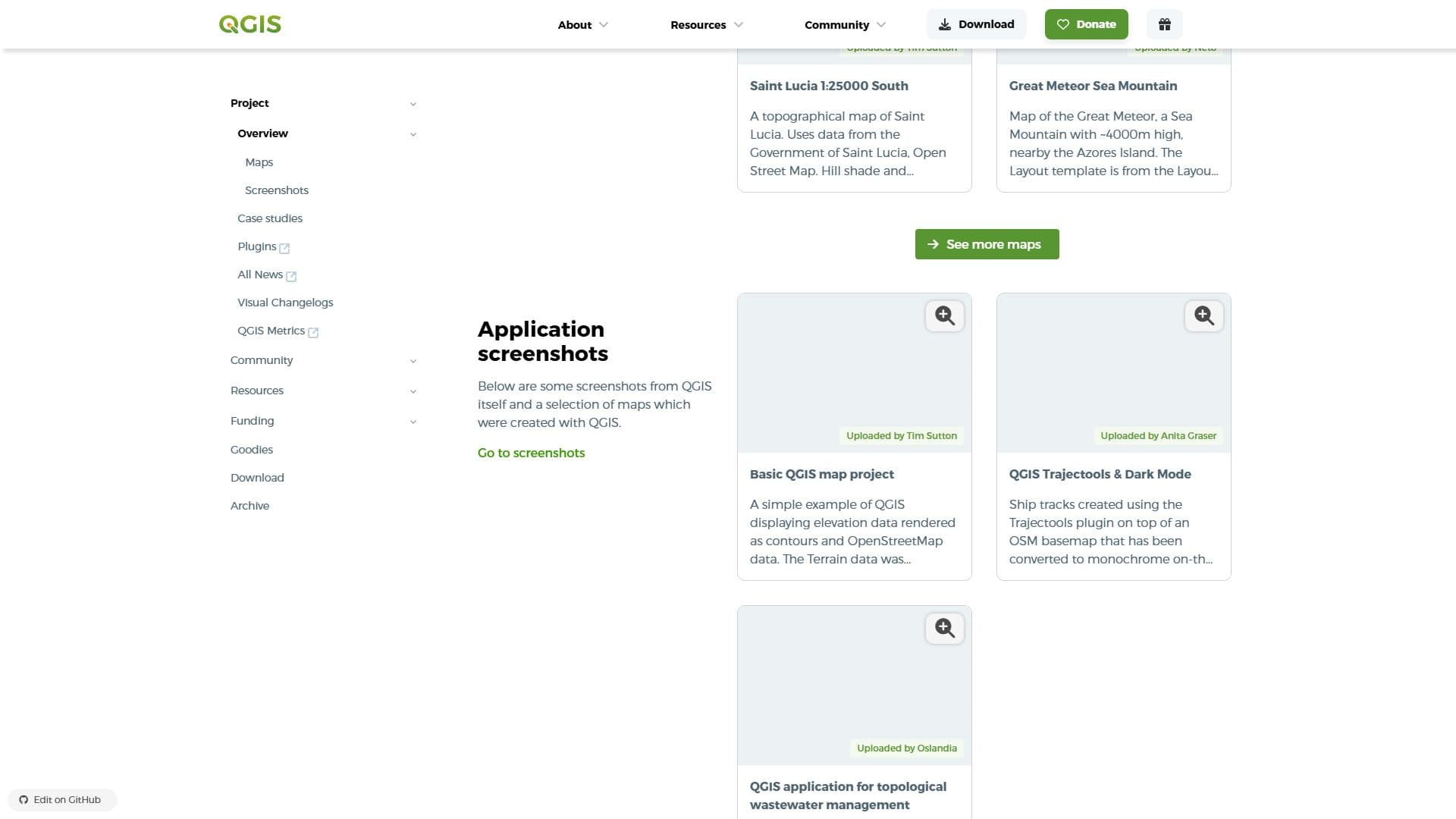The height and width of the screenshot is (819, 1456).
Task: Follow the Go to screenshots link
Action: [x=531, y=453]
